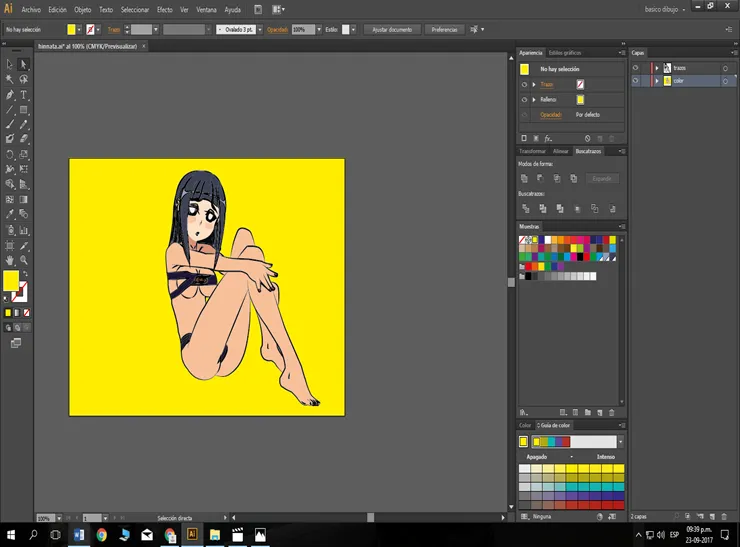
Task: Select the Pencil tool
Action: [x=23, y=124]
